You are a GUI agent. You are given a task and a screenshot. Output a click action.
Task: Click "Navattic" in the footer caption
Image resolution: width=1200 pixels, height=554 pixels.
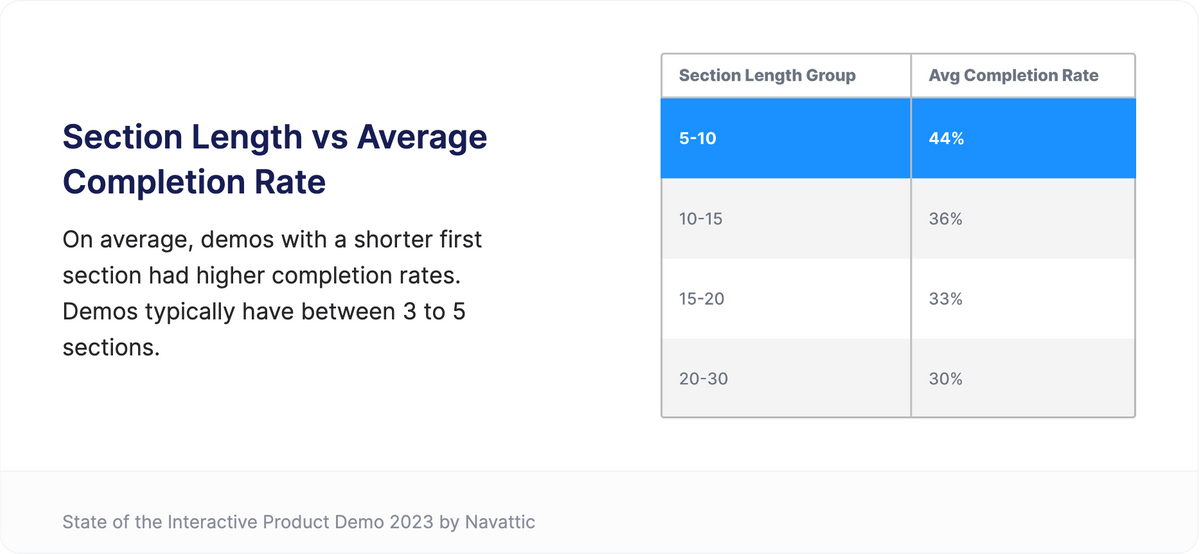pyautogui.click(x=502, y=522)
